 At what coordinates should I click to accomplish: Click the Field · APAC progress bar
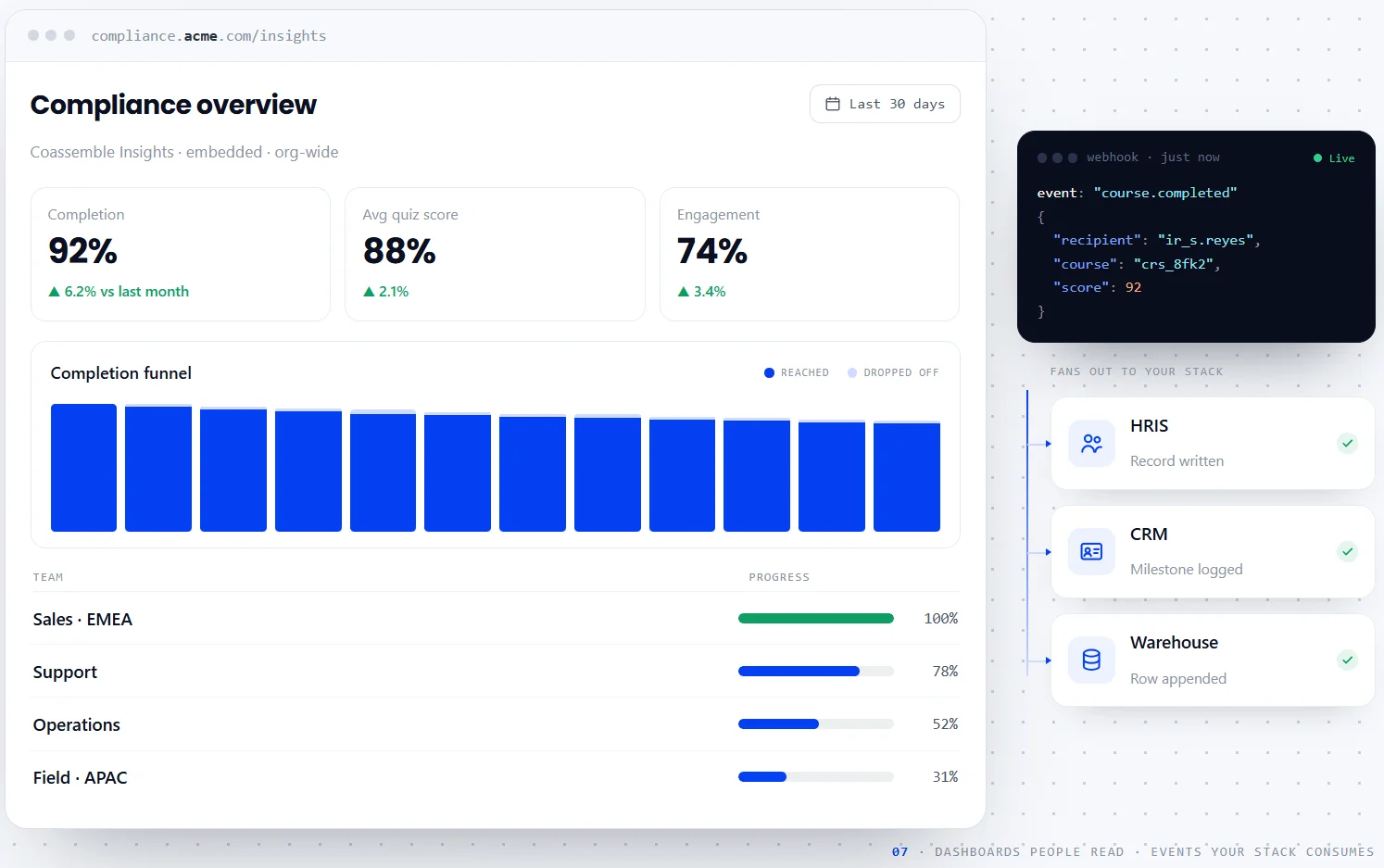[x=816, y=776]
